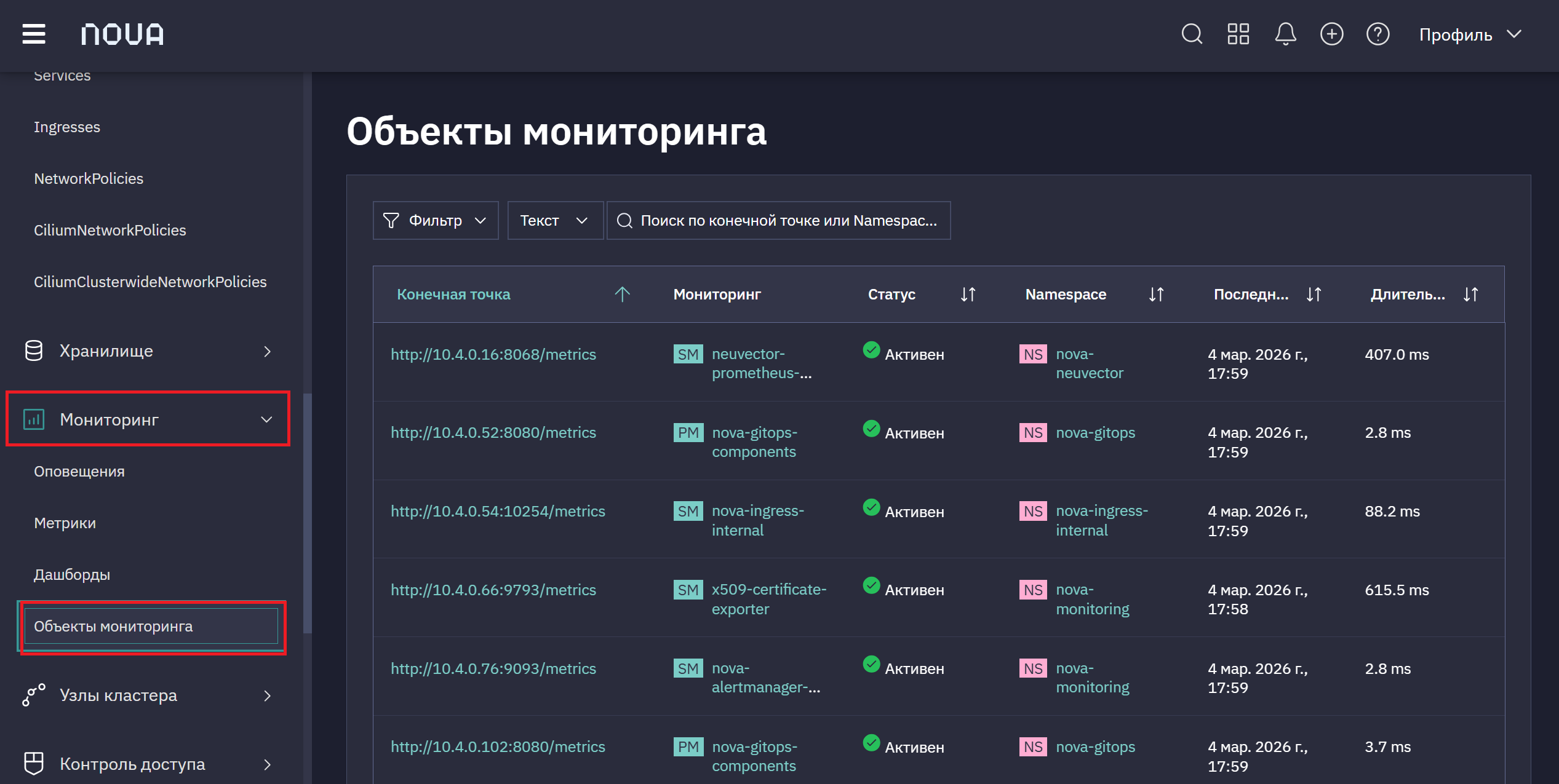The image size is (1559, 784).
Task: Open neuvector-prometheus monitor link
Action: click(762, 363)
